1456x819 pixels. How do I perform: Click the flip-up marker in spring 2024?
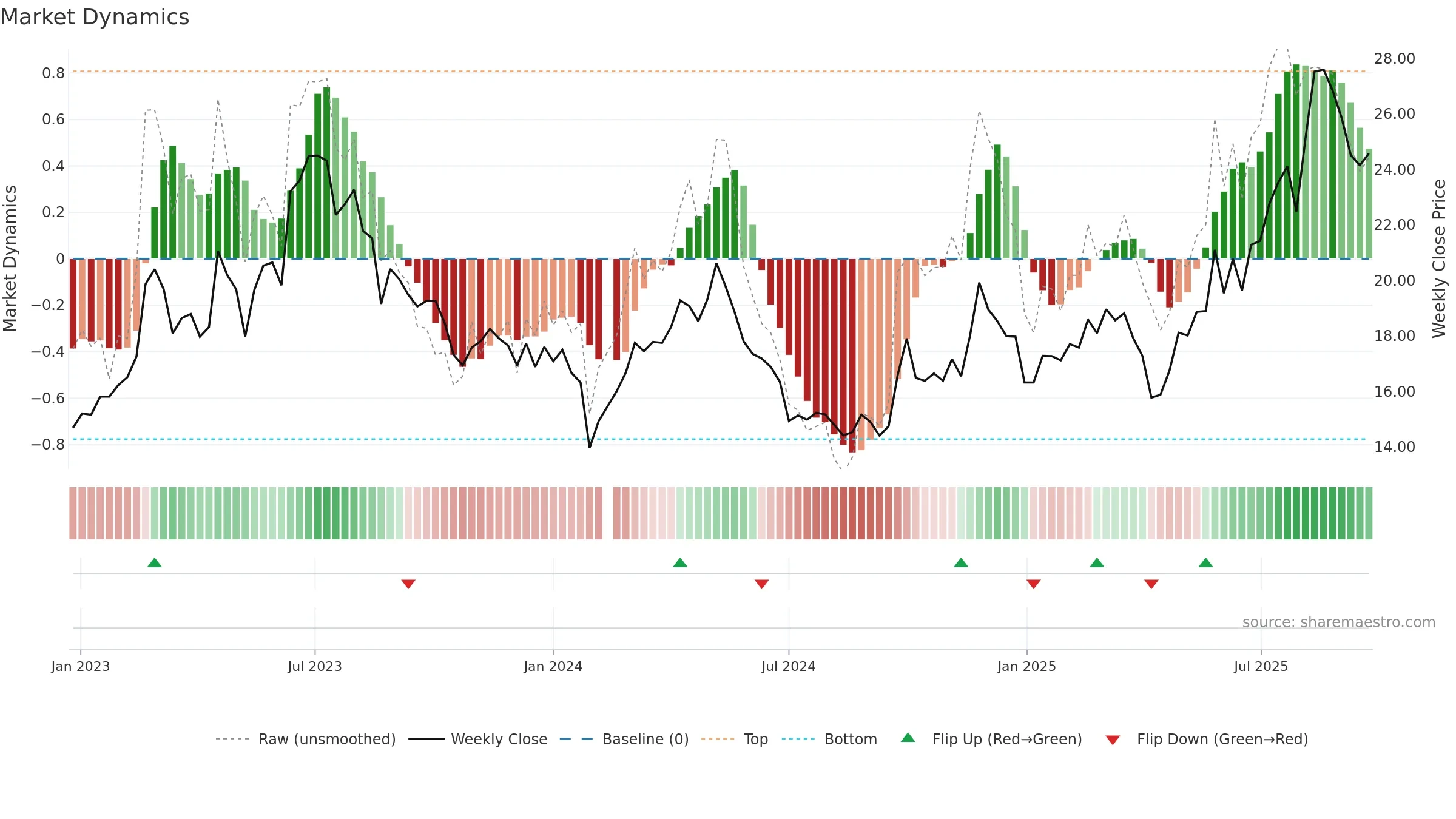point(680,562)
